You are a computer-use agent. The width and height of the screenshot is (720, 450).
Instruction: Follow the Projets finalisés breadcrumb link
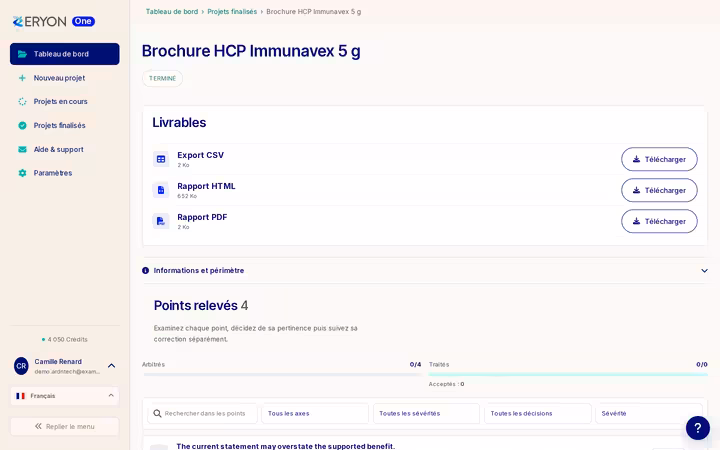pos(232,11)
